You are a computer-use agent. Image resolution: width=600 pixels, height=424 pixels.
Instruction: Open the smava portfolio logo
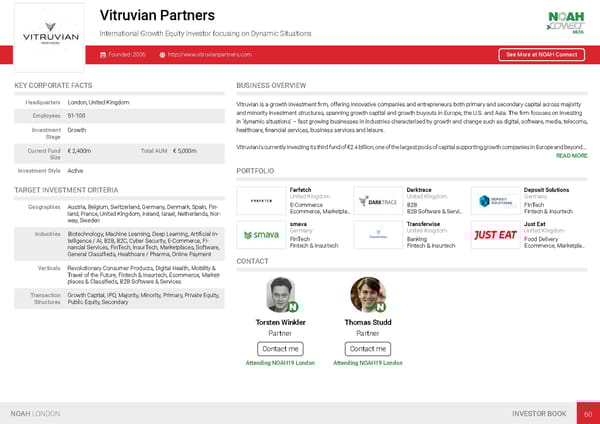tap(260, 236)
